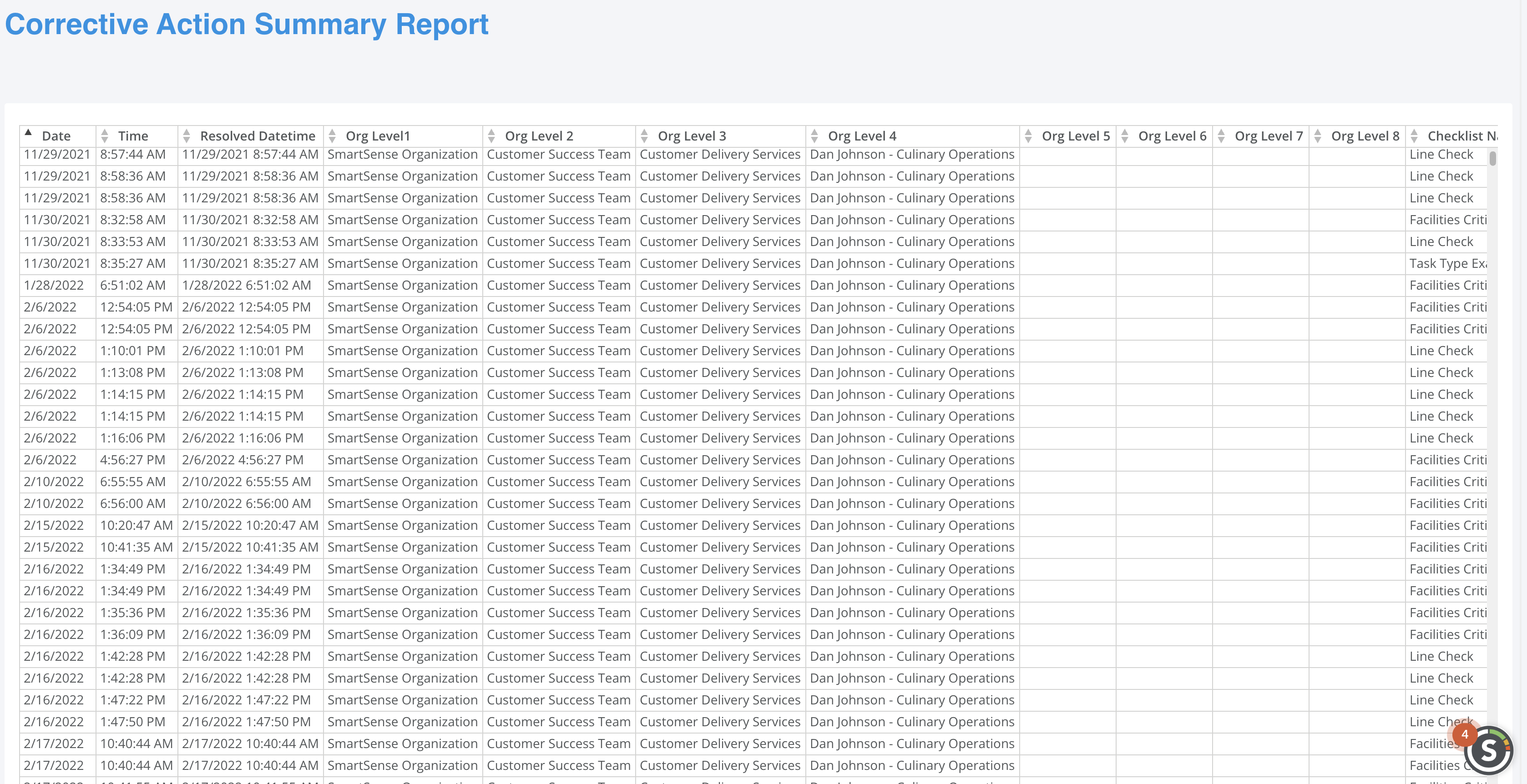Sort by Org Level 4 header label
The image size is (1527, 784).
(x=863, y=136)
